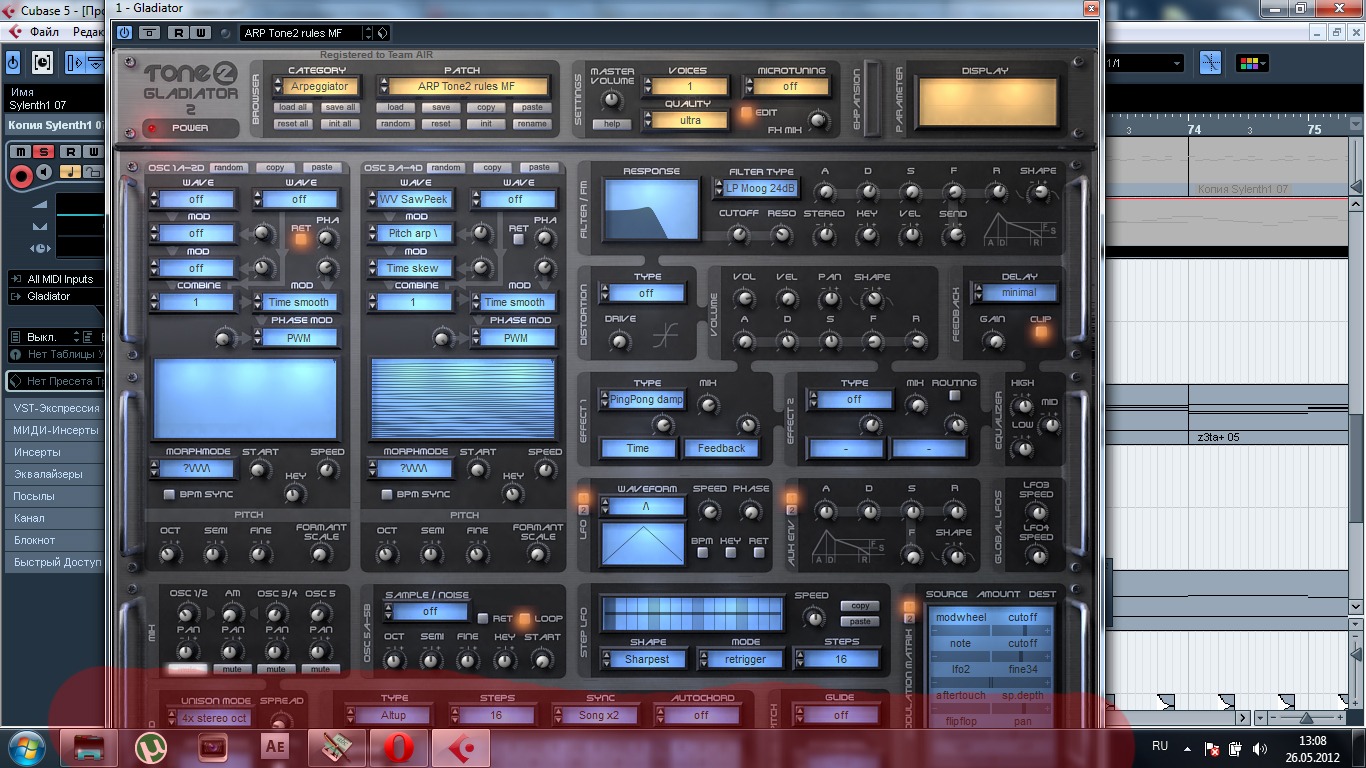
Task: Click OSC 3A-4D random button
Action: pos(446,167)
